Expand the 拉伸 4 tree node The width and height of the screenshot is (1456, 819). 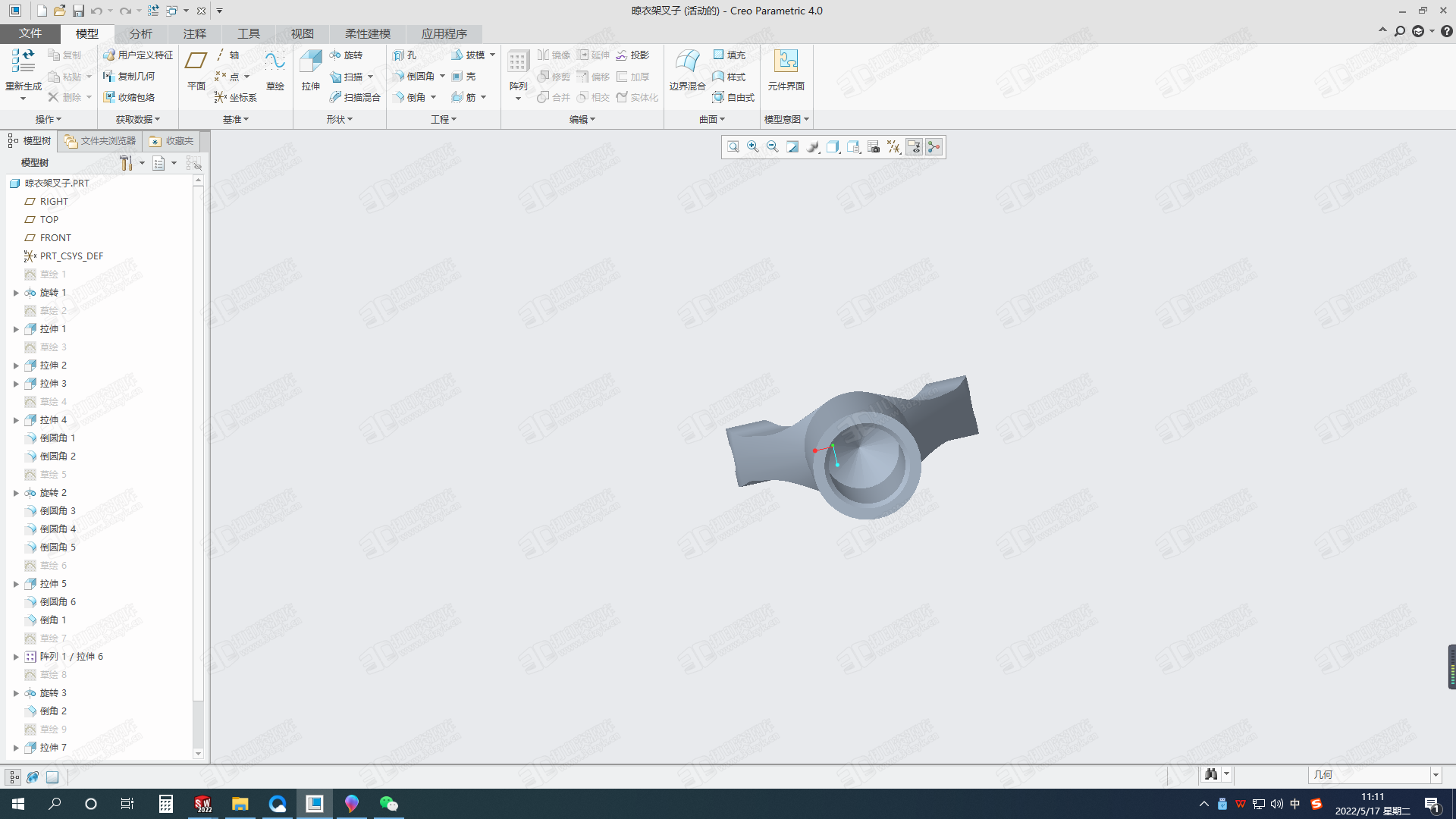[x=16, y=420]
